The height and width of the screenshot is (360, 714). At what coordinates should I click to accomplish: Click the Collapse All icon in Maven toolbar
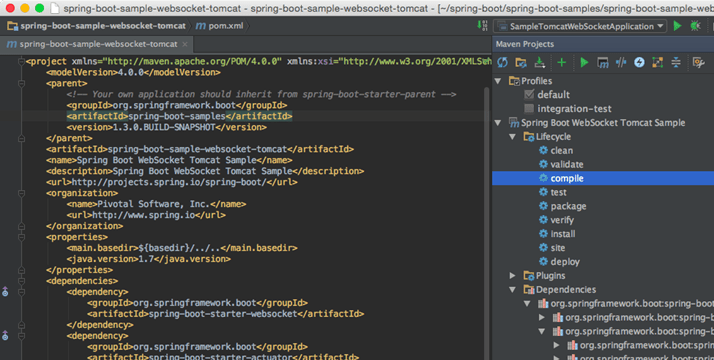pos(676,62)
